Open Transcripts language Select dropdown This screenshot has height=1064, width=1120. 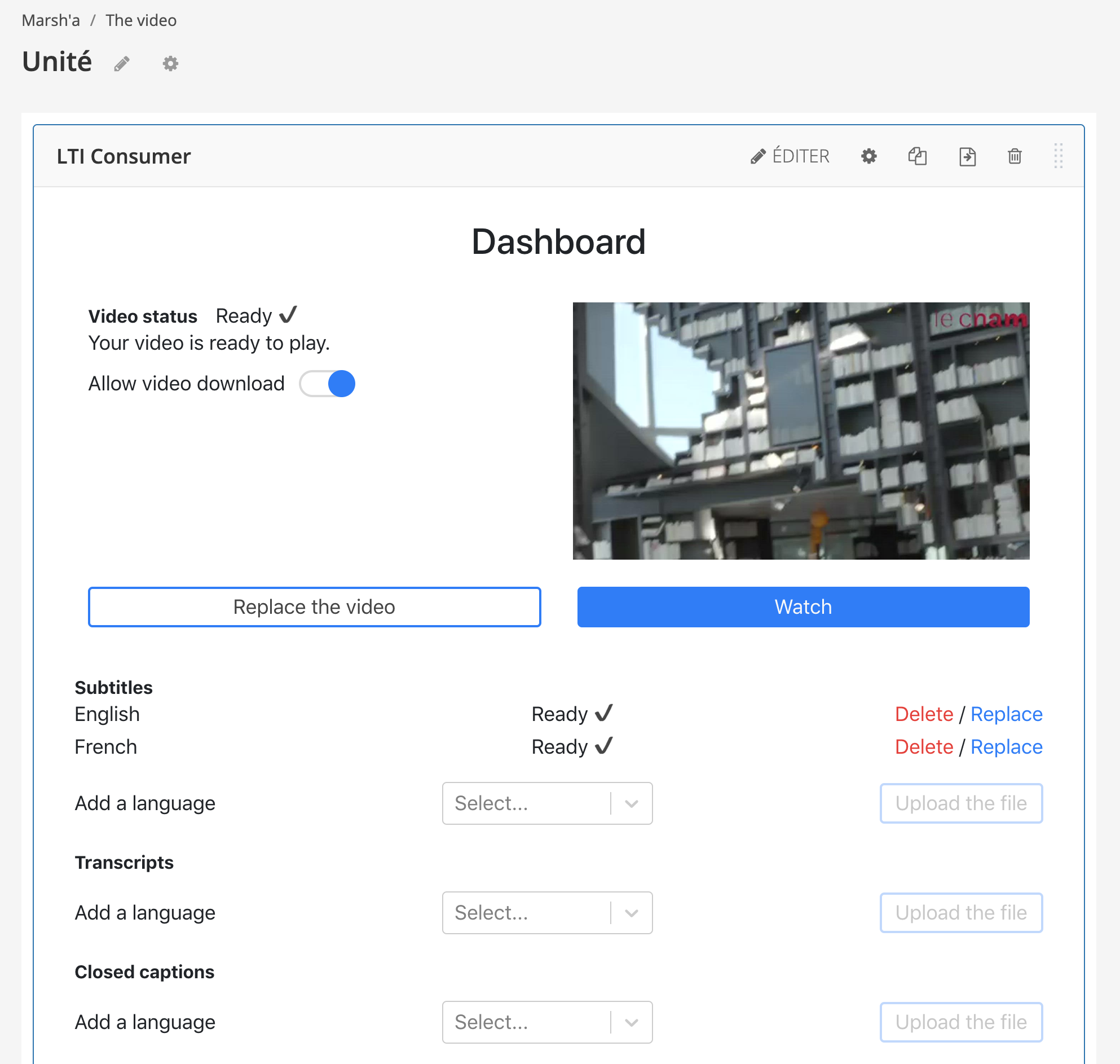click(546, 913)
